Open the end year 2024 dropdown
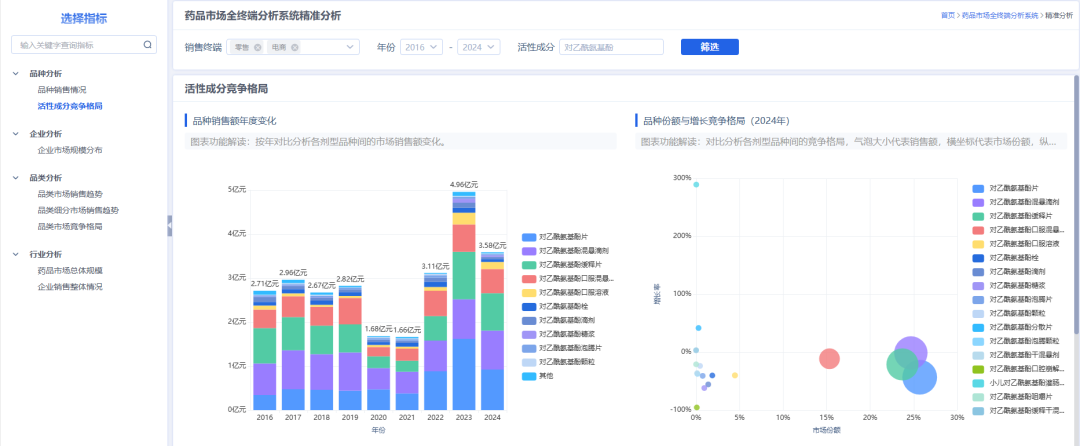1080x446 pixels. [x=479, y=47]
